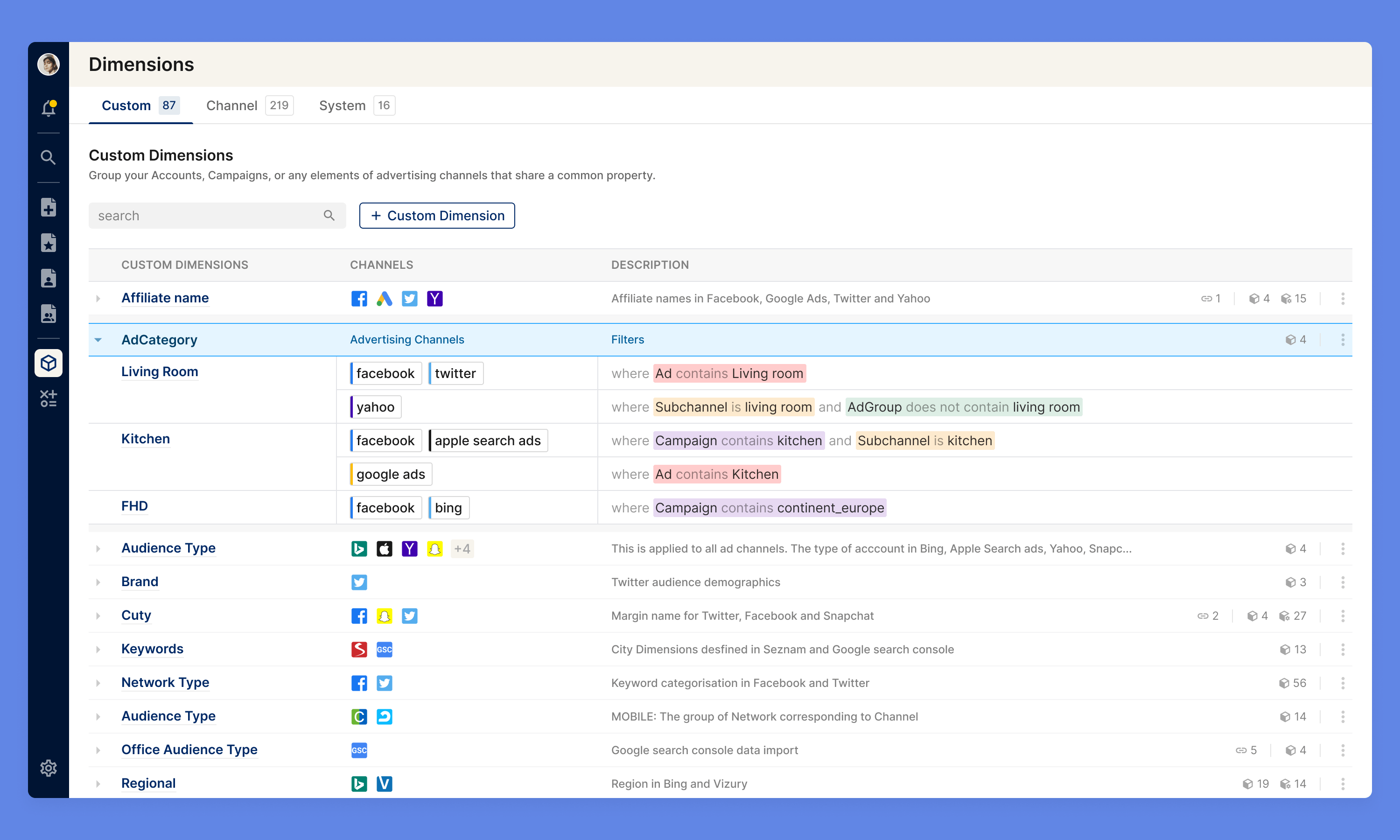
Task: Click 'Twitter audience demographics' description
Action: point(695,582)
